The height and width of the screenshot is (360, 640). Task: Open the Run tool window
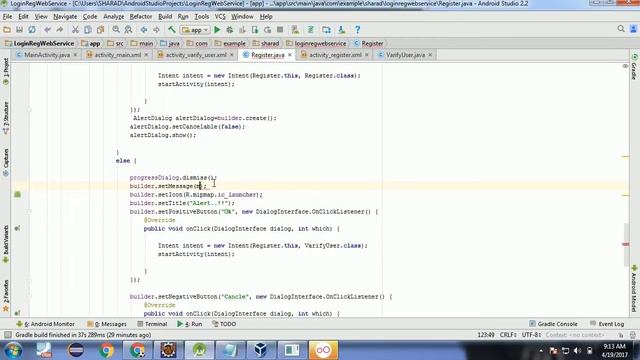[x=190, y=324]
